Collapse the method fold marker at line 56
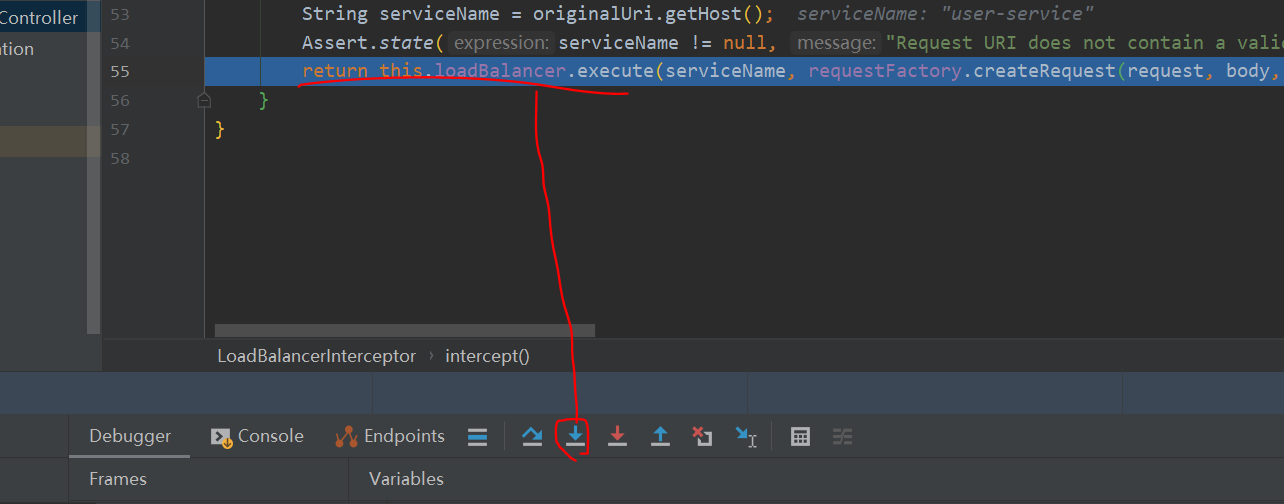Image resolution: width=1284 pixels, height=504 pixels. [204, 100]
